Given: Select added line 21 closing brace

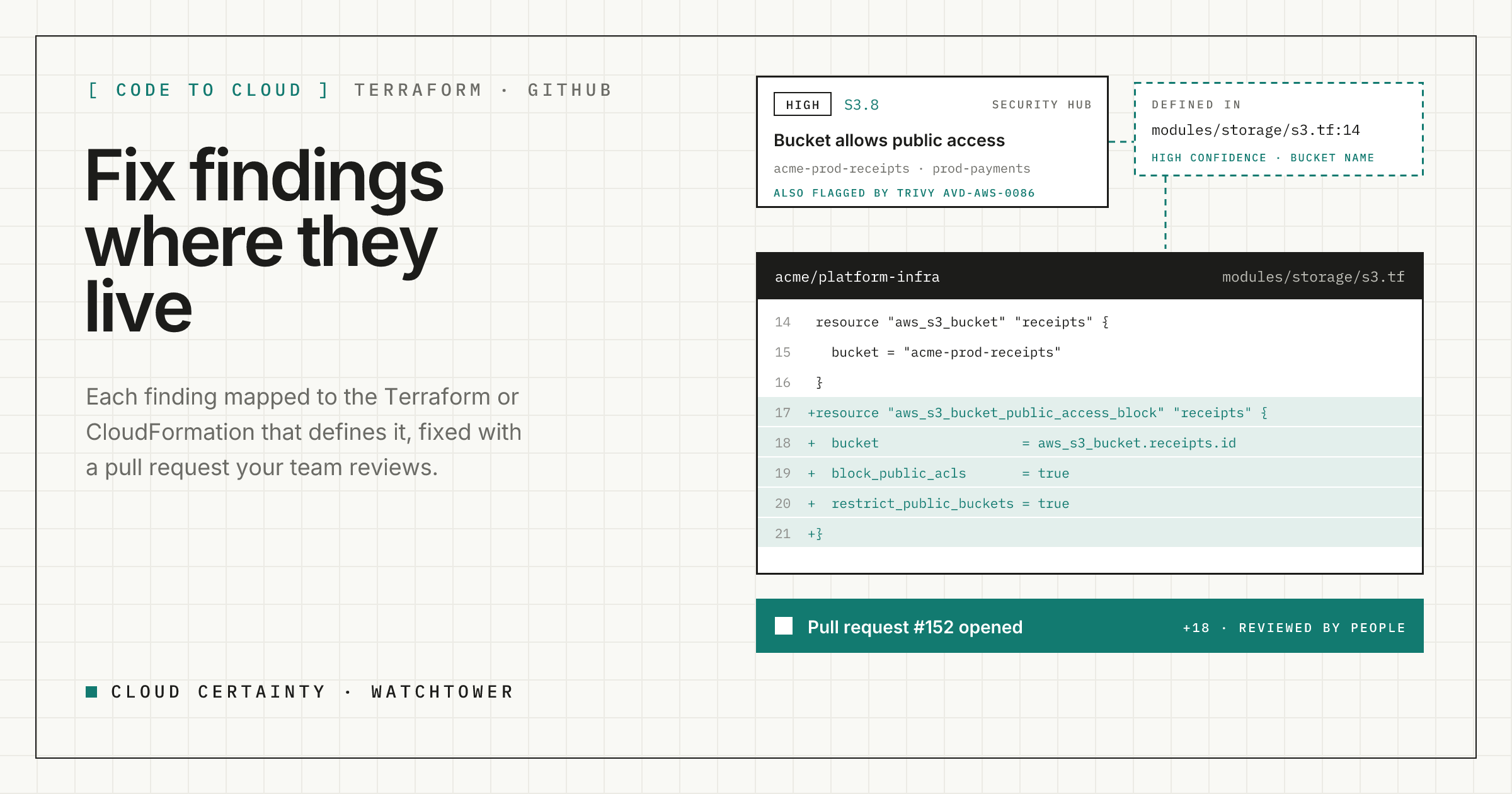Looking at the screenshot, I should coord(1090,534).
